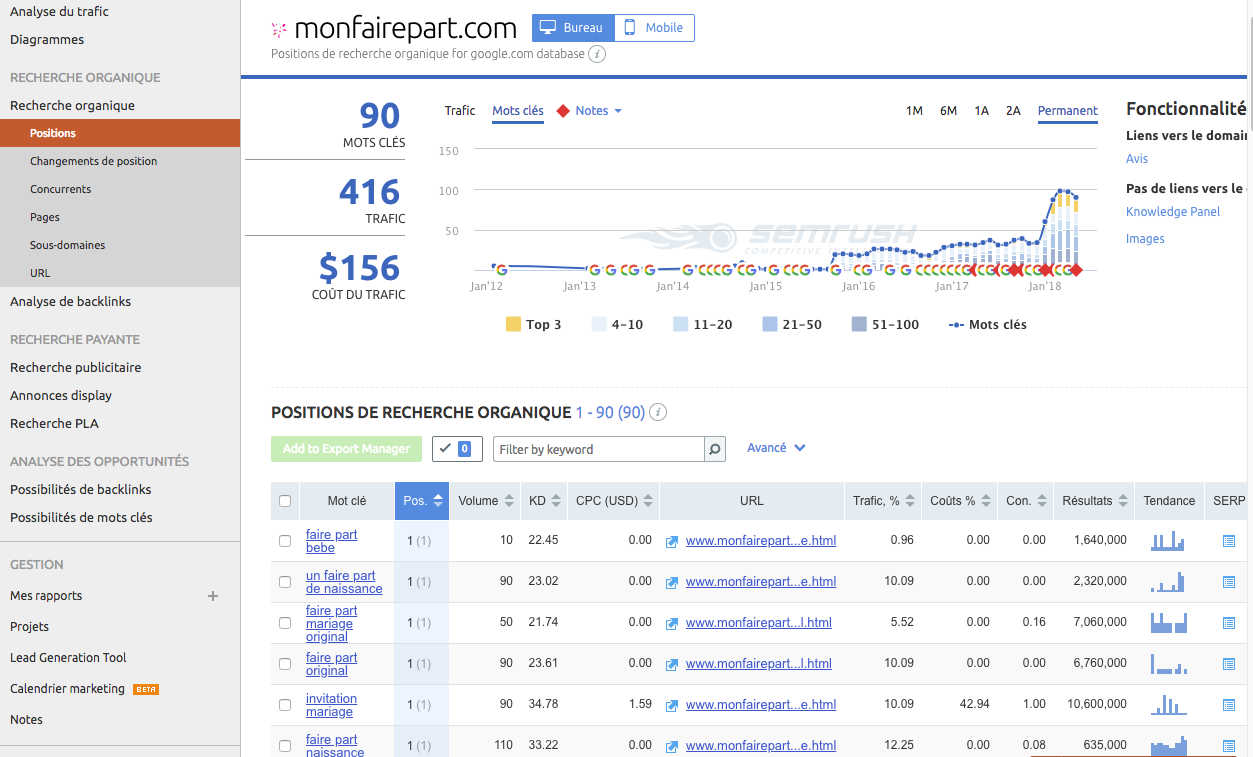This screenshot has width=1253, height=757.
Task: Open external link icon for invitation mariage URL
Action: (672, 705)
